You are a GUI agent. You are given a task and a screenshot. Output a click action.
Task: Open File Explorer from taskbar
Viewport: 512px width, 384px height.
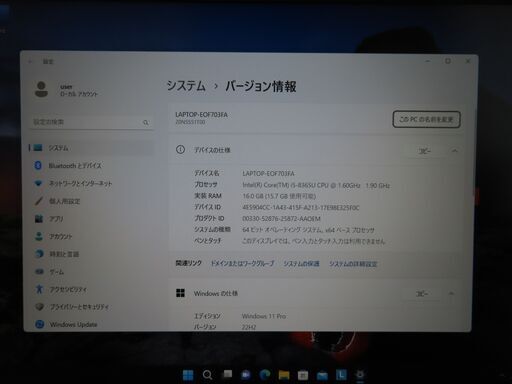tap(284, 375)
